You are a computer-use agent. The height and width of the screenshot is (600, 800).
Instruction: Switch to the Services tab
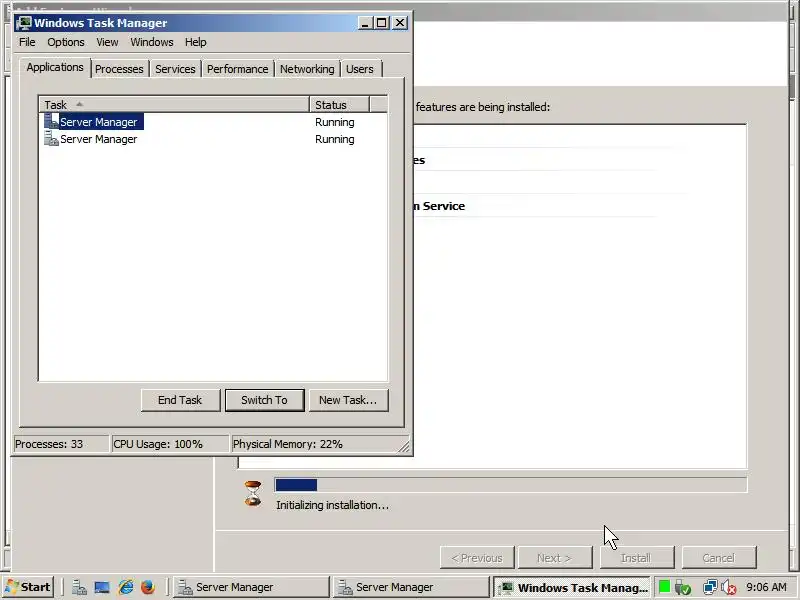point(175,69)
